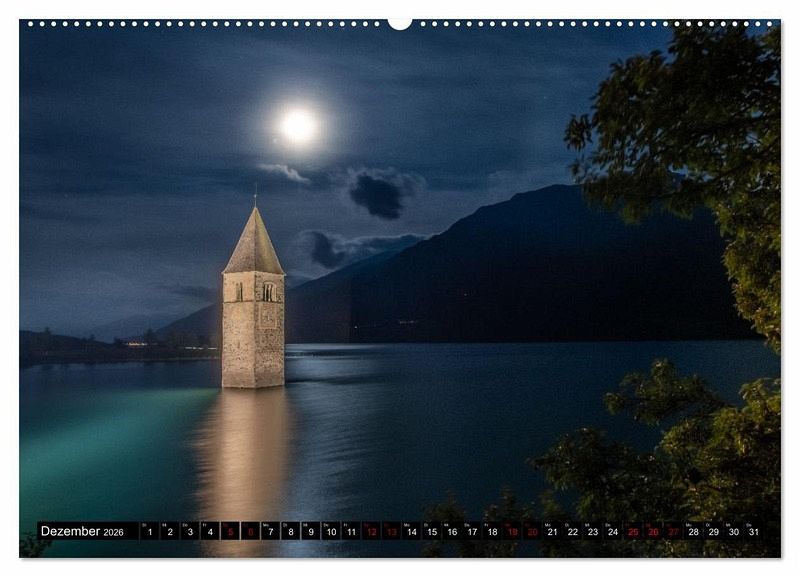The image size is (800, 577).
Task: Select day 11 in the calendar strip
Action: [351, 531]
